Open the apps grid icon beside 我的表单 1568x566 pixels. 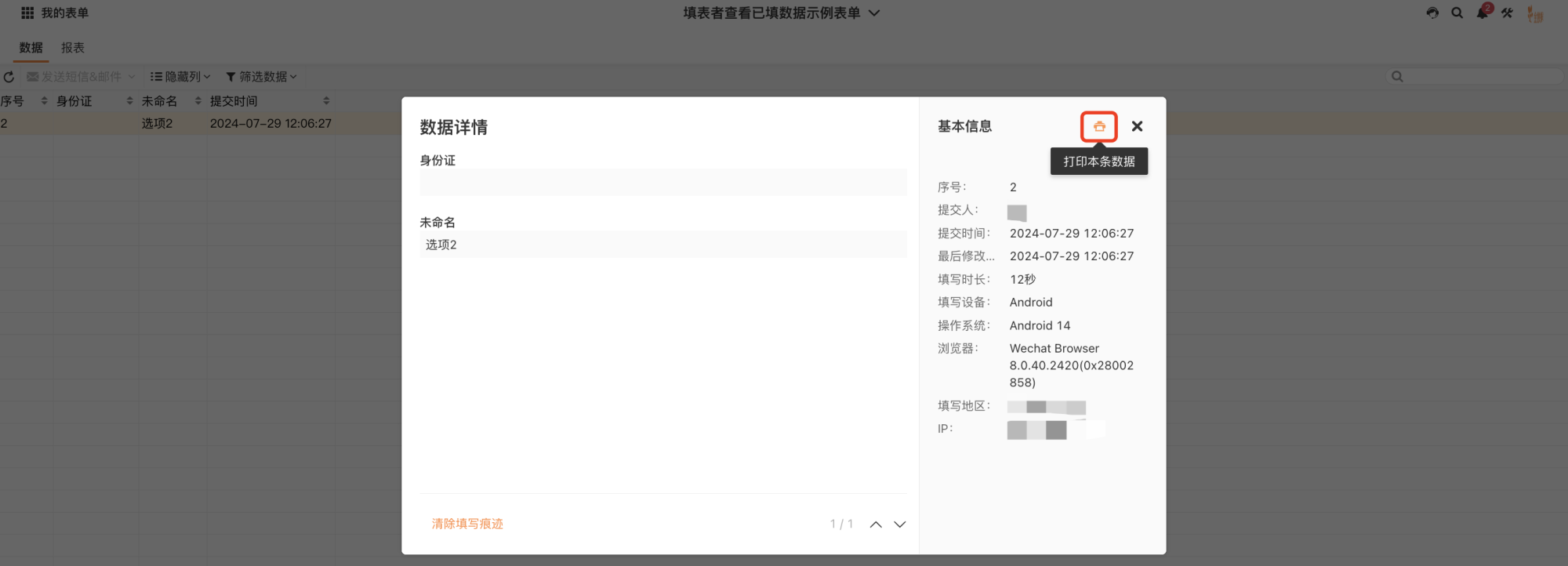[x=27, y=13]
